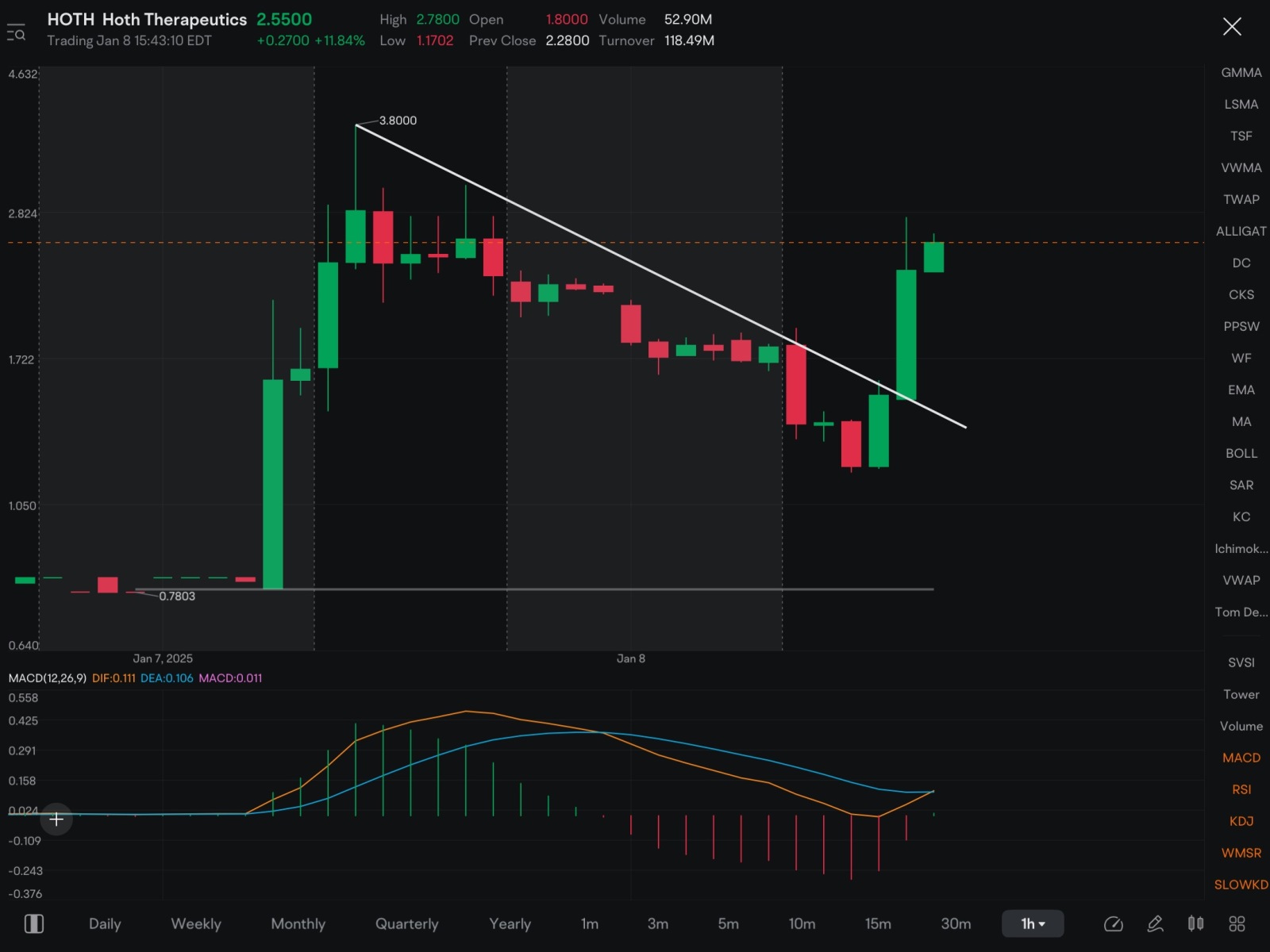Tap the Turnover 118.49M value
The image size is (1270, 952).
pyautogui.click(x=689, y=40)
